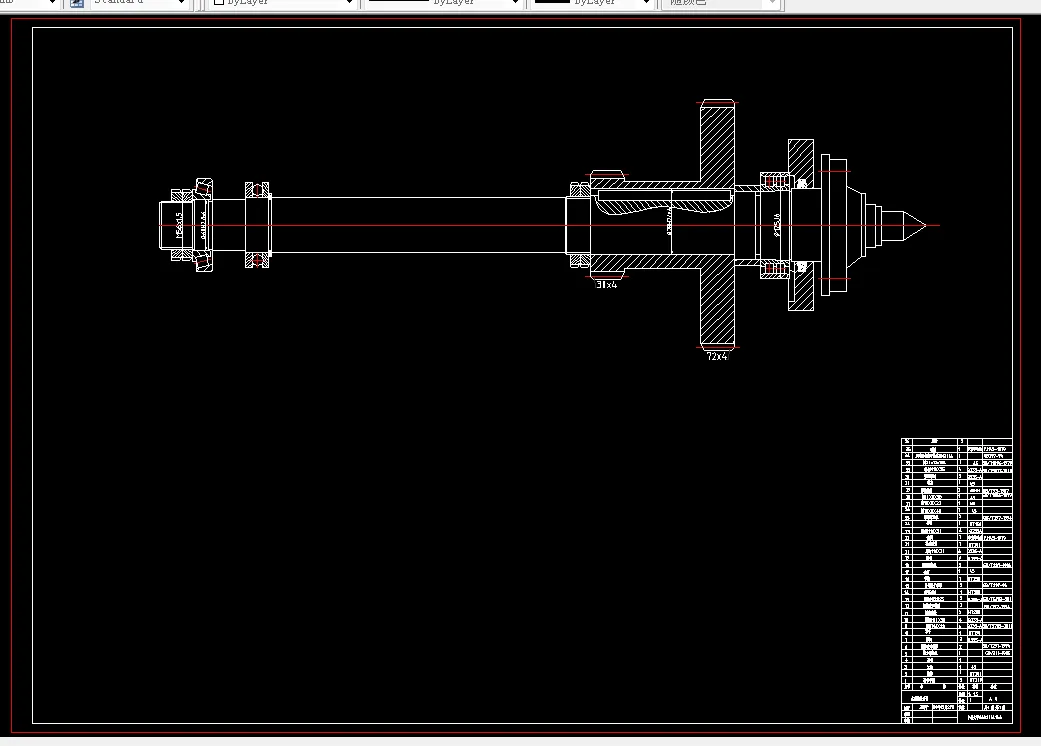This screenshot has width=1041, height=746.
Task: Open the grayed-out plot style dropdown
Action: coord(721,3)
